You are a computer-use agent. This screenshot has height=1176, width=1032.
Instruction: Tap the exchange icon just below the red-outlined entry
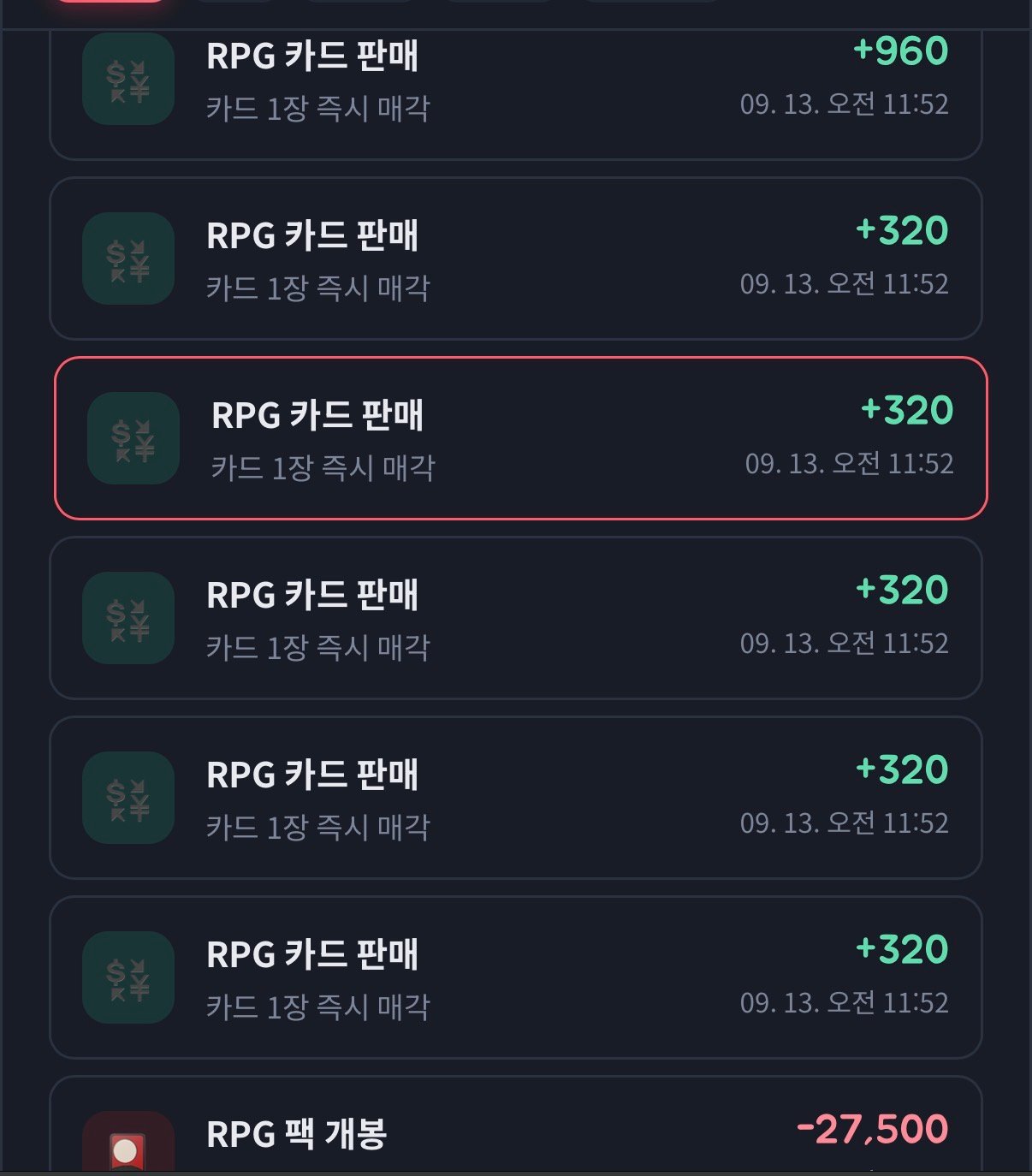[x=128, y=618]
